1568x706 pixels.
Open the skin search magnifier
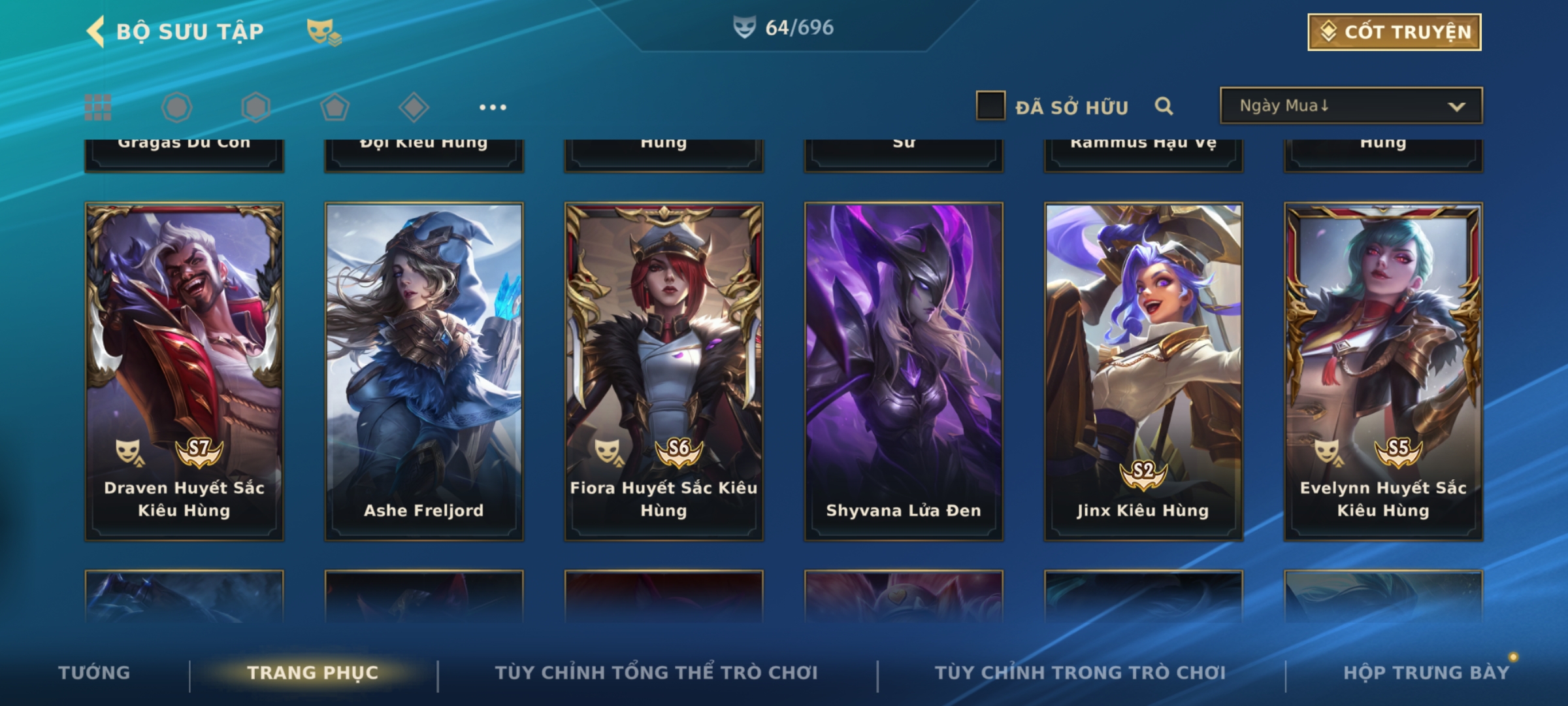[x=1164, y=106]
